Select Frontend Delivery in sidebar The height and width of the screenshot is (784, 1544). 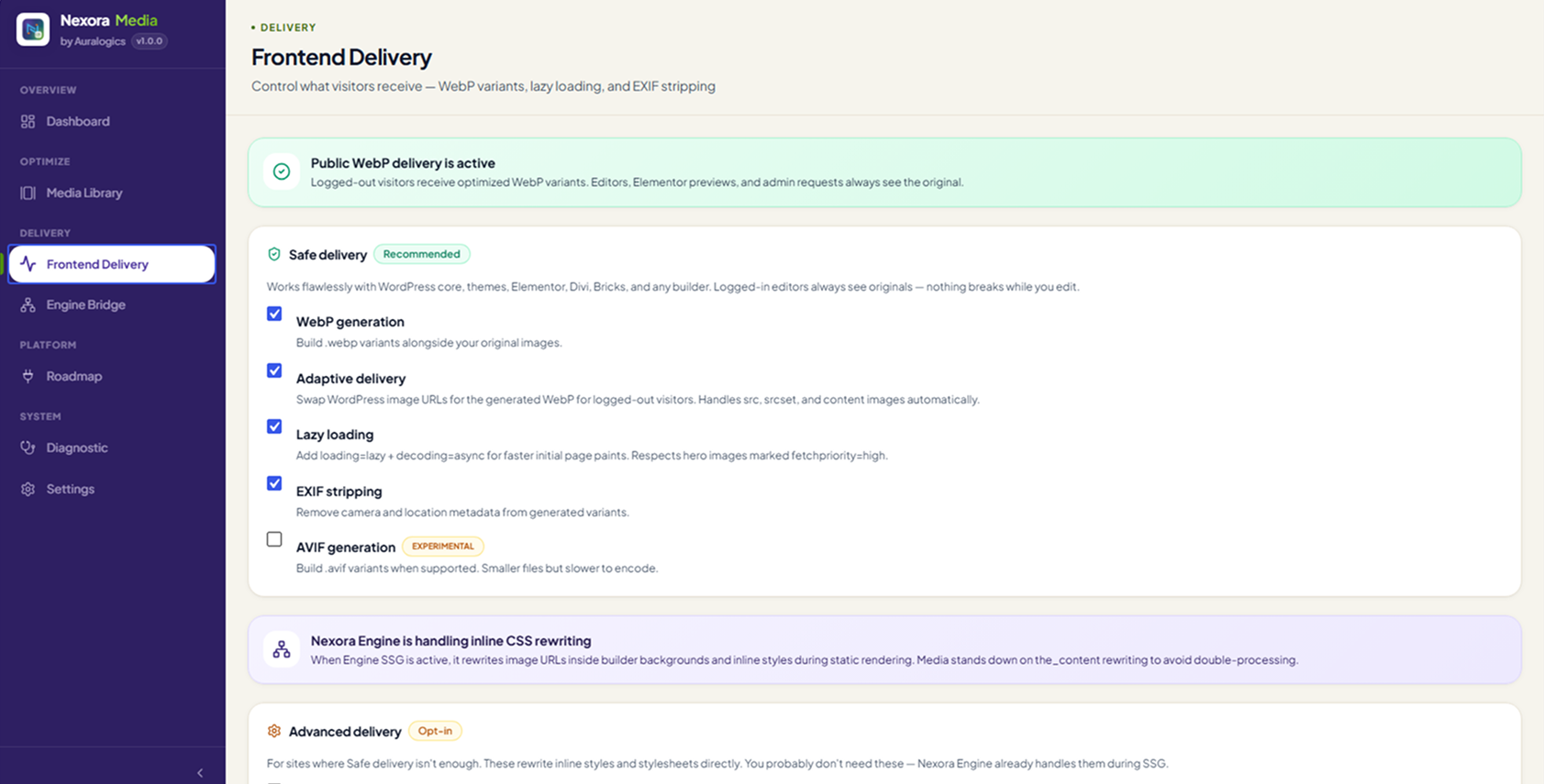click(112, 264)
